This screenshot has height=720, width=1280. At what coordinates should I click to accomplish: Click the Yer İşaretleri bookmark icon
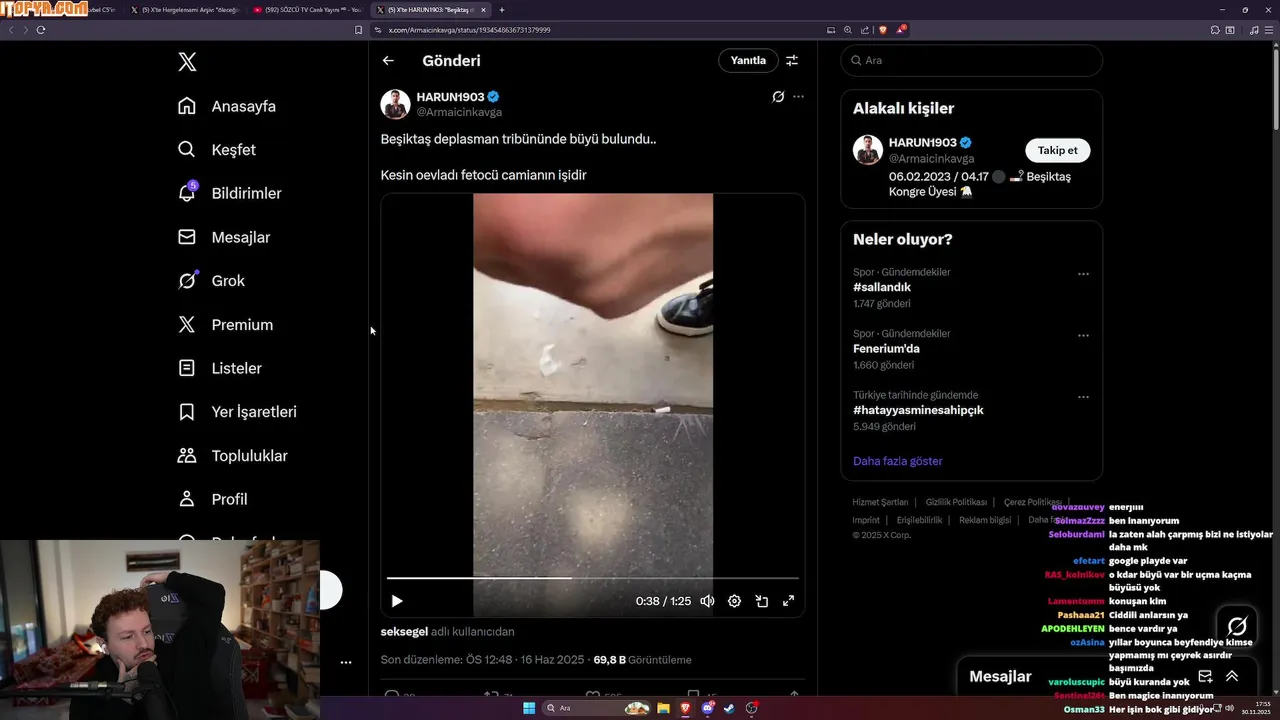(x=186, y=412)
